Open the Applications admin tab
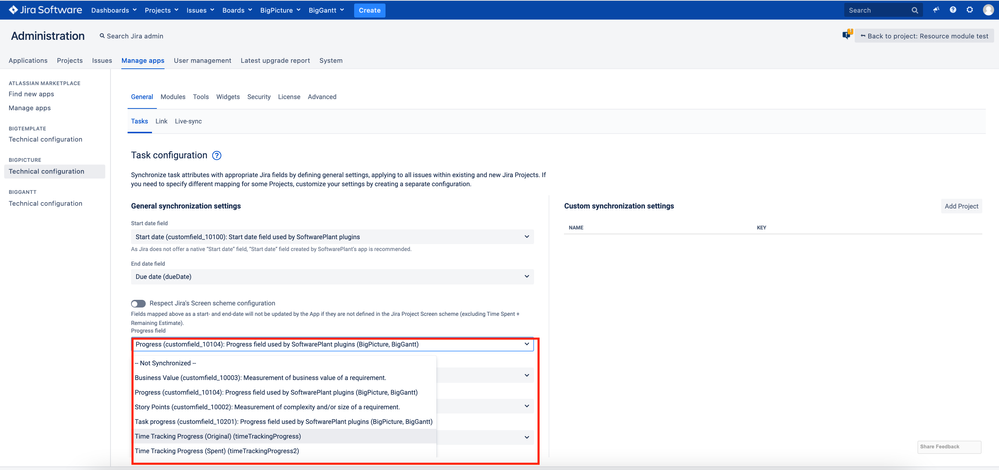Image resolution: width=999 pixels, height=470 pixels. point(28,61)
